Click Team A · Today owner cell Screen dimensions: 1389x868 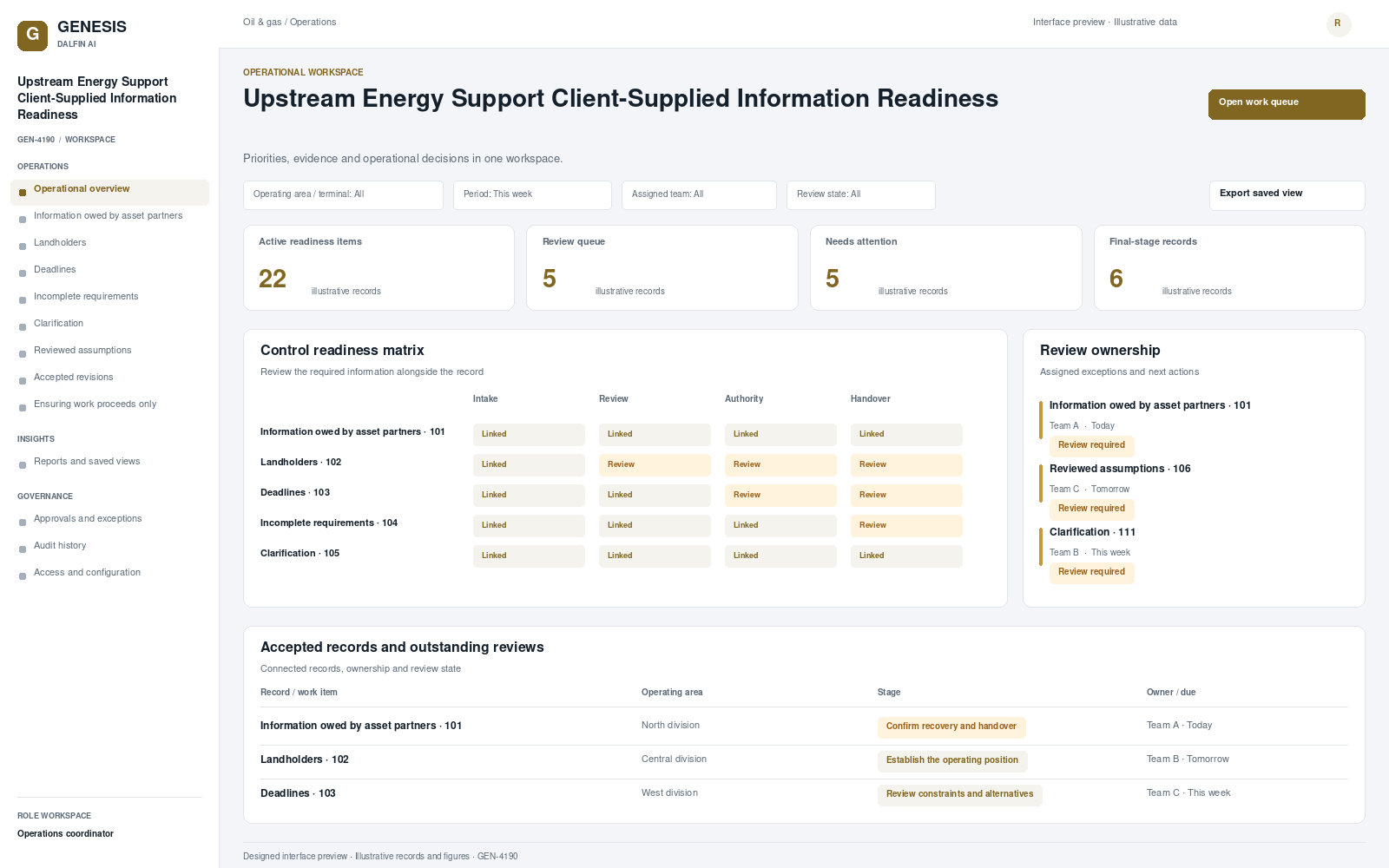[1179, 726]
